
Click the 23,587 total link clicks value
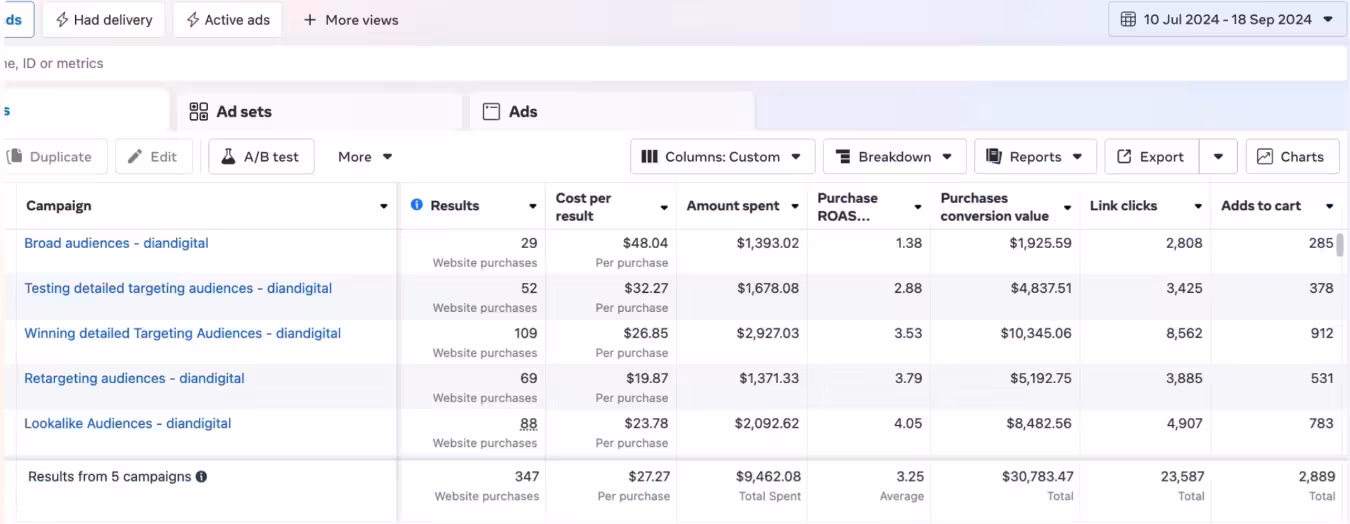pos(1181,477)
